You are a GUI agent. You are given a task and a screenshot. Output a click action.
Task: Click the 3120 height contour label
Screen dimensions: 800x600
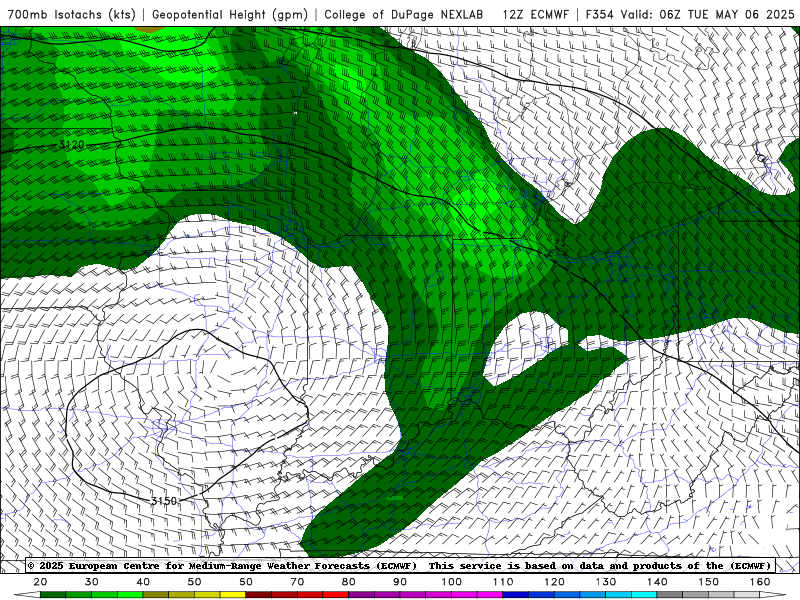(71, 145)
